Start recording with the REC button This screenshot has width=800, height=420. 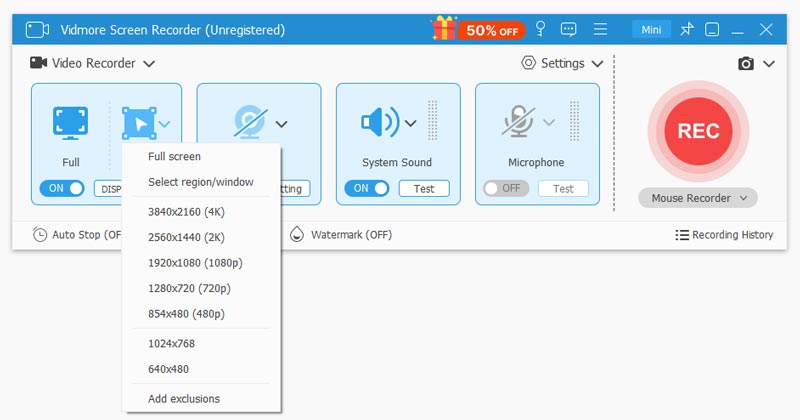[698, 131]
